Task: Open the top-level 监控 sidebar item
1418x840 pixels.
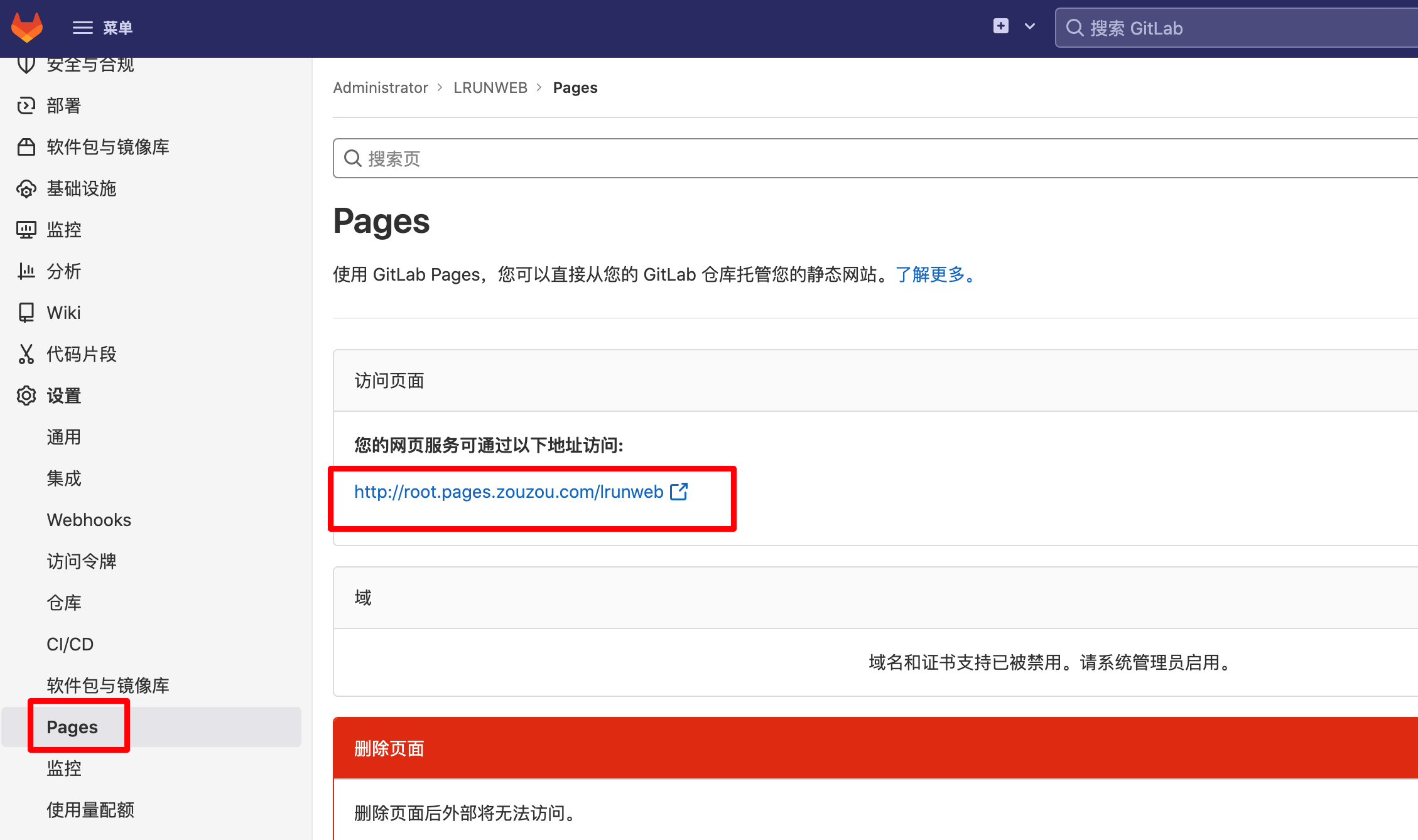Action: (x=64, y=230)
